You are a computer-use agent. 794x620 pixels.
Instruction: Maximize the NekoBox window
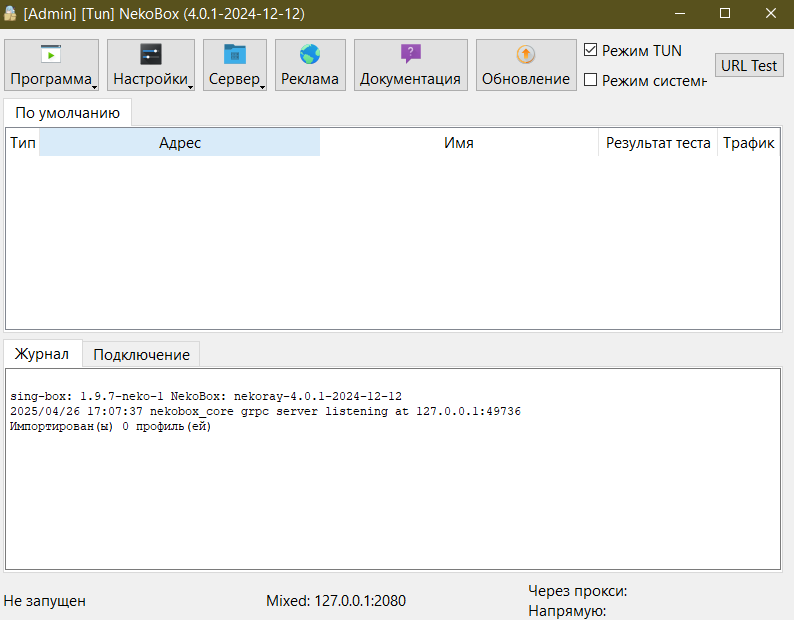(725, 14)
